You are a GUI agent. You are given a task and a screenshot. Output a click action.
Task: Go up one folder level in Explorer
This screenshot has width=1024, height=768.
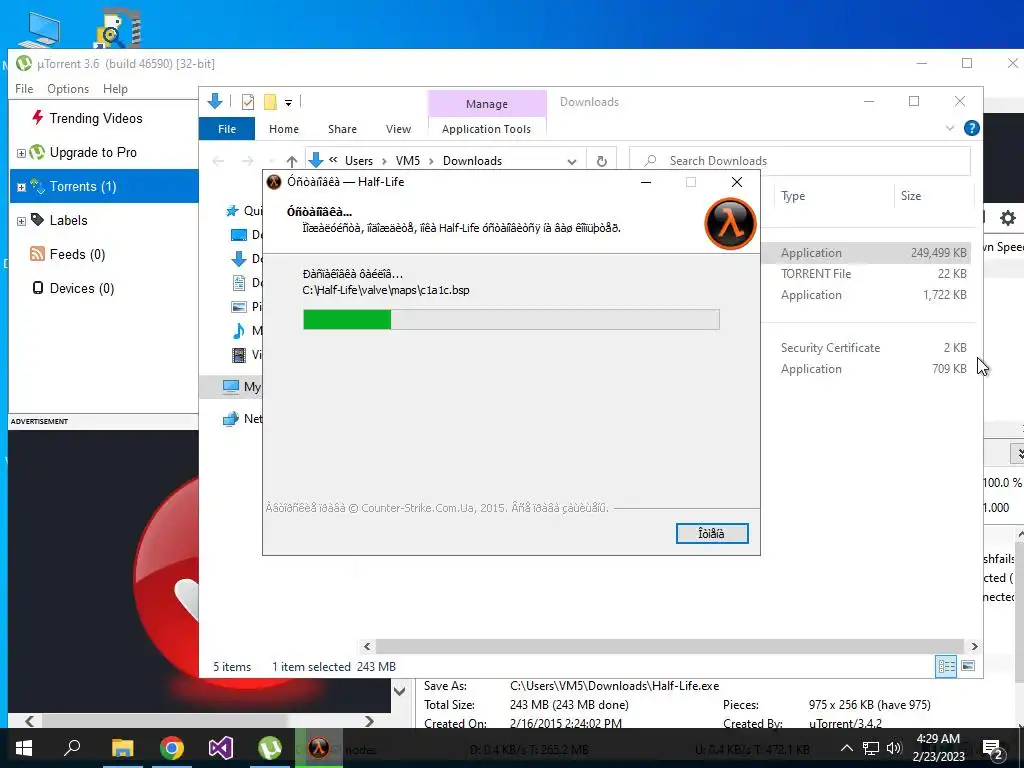coord(292,161)
